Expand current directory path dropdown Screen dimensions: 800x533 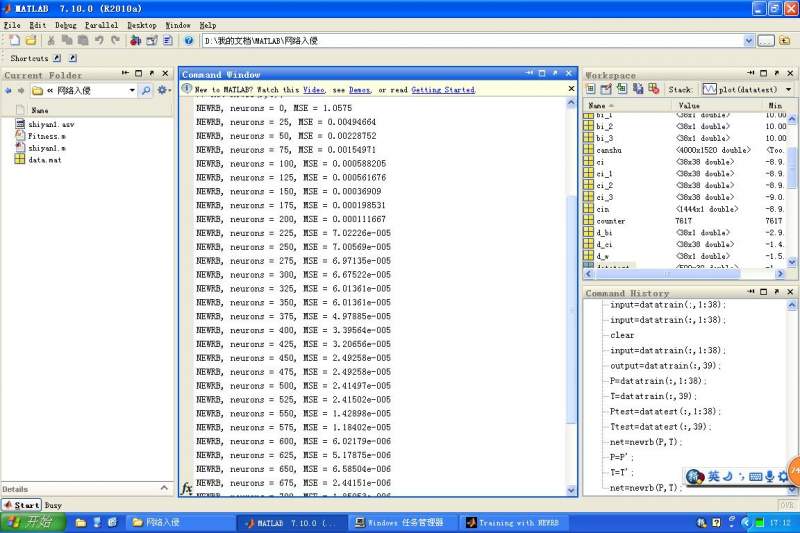click(748, 41)
